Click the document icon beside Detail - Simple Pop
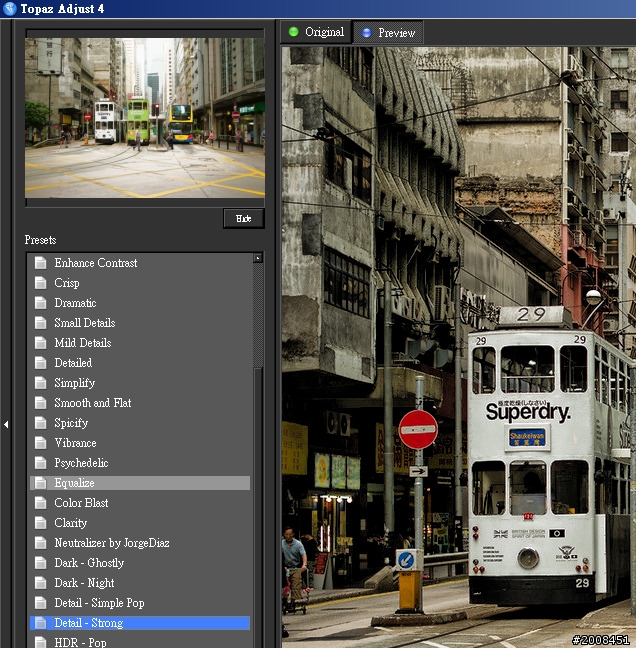The width and height of the screenshot is (636, 648). click(x=40, y=603)
